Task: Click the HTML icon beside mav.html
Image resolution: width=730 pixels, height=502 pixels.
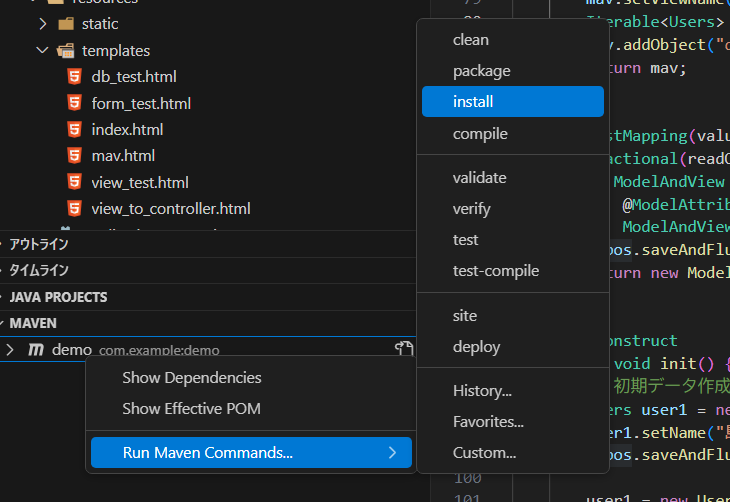Action: point(74,155)
